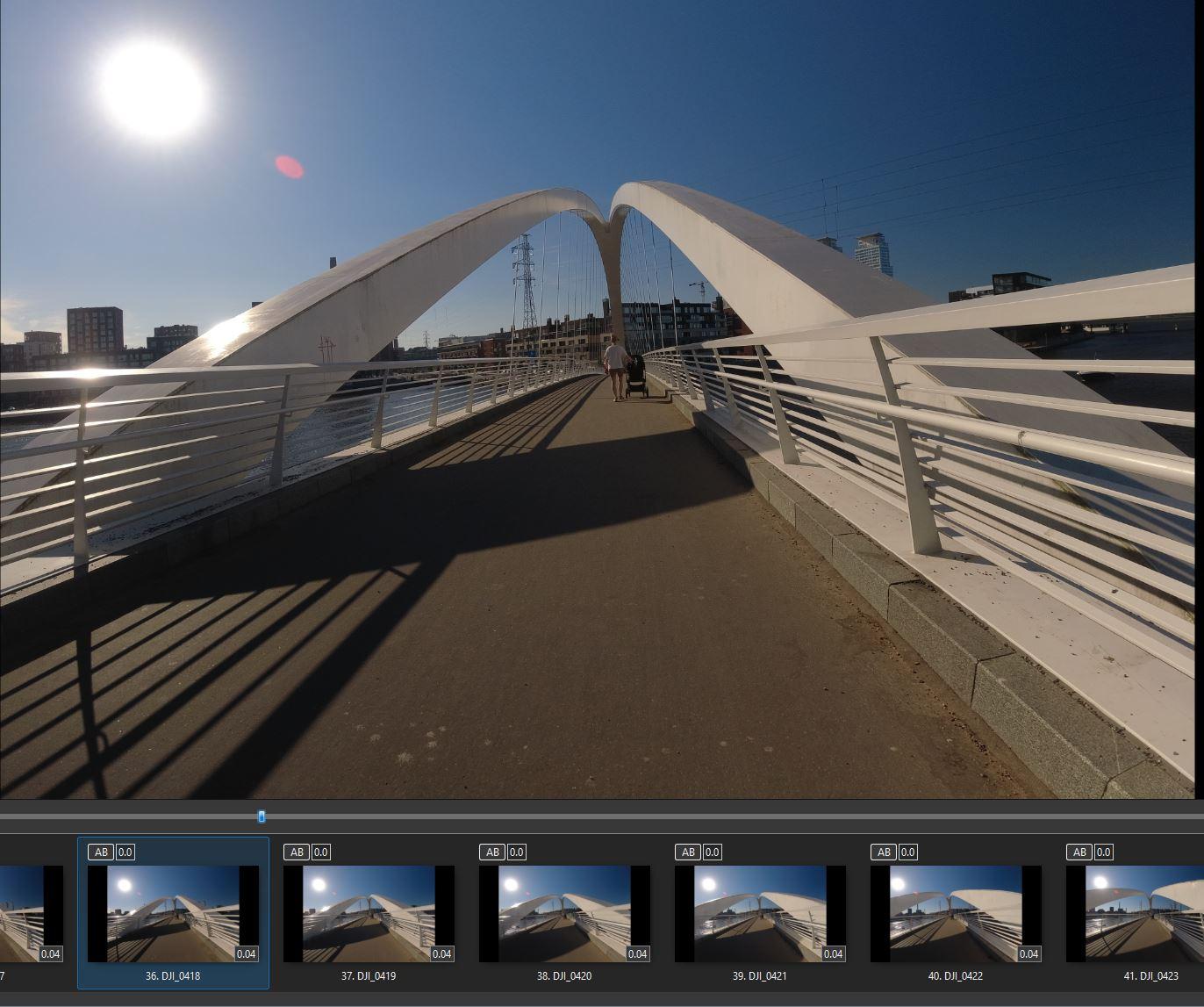Click the "41. DJI_0423" filename label
Image resolution: width=1204 pixels, height=1007 pixels.
[x=1151, y=975]
